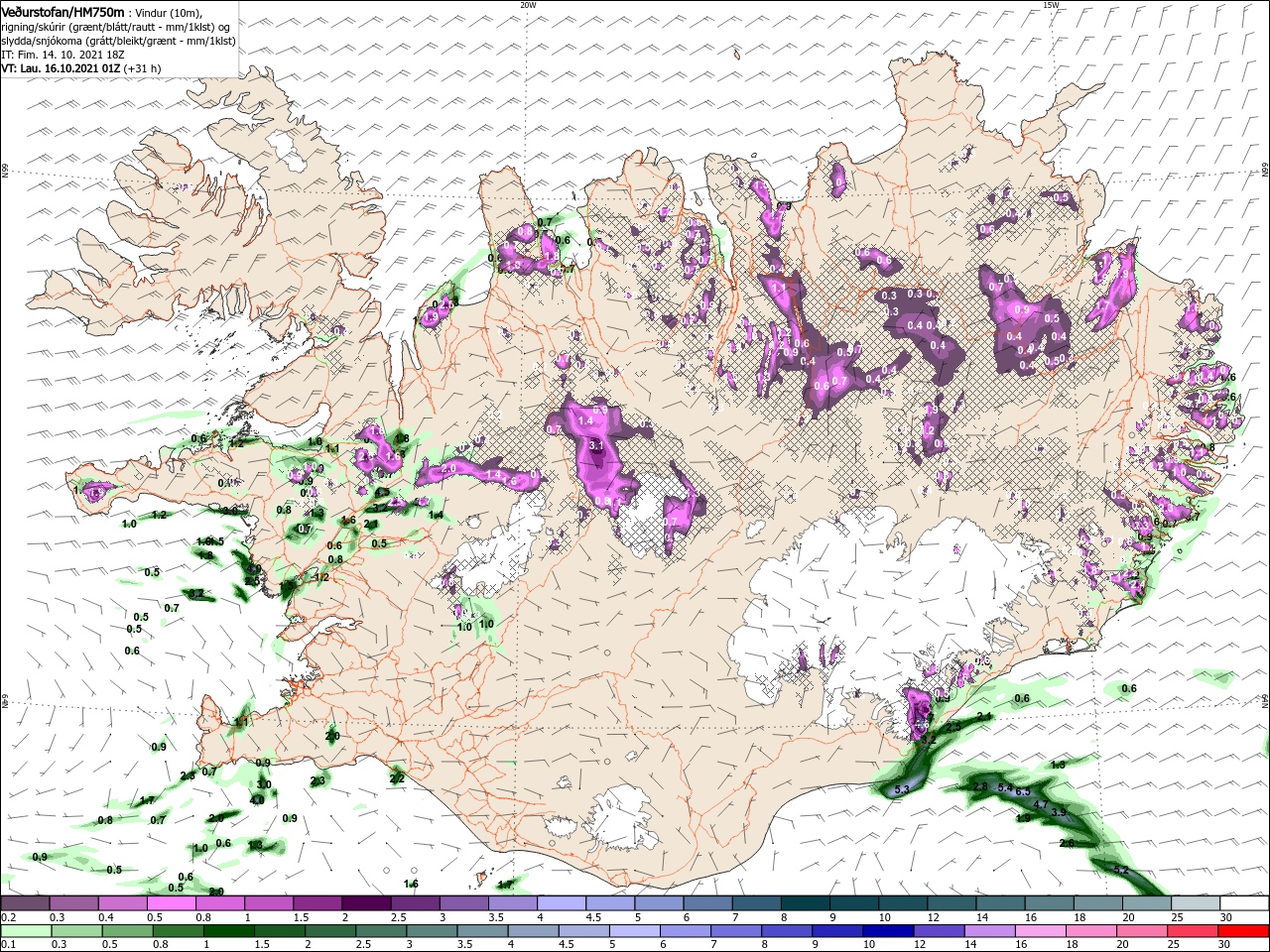Click the "5.4" rain value in southeast band
This screenshot has height=952, width=1270.
tap(1004, 787)
